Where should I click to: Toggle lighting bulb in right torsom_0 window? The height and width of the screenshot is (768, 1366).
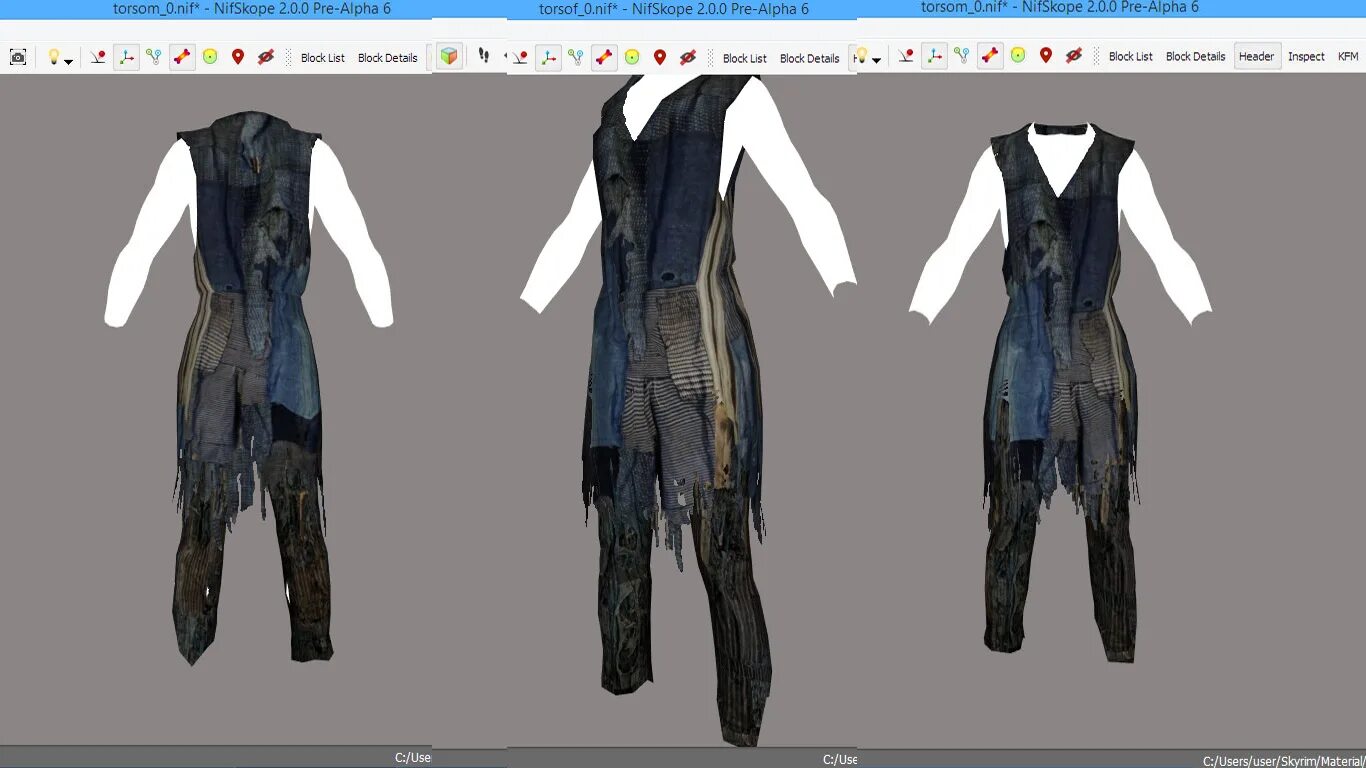pos(863,56)
